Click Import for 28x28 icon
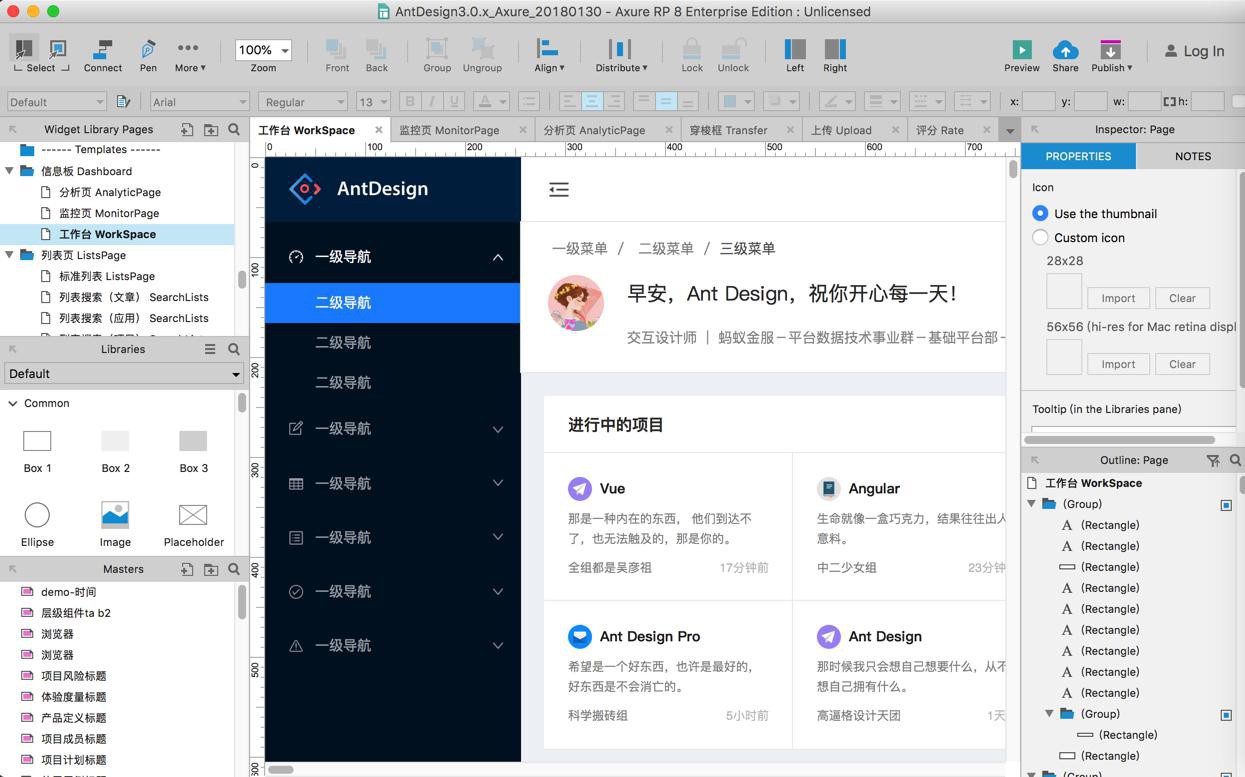The height and width of the screenshot is (777, 1245). [x=1118, y=298]
